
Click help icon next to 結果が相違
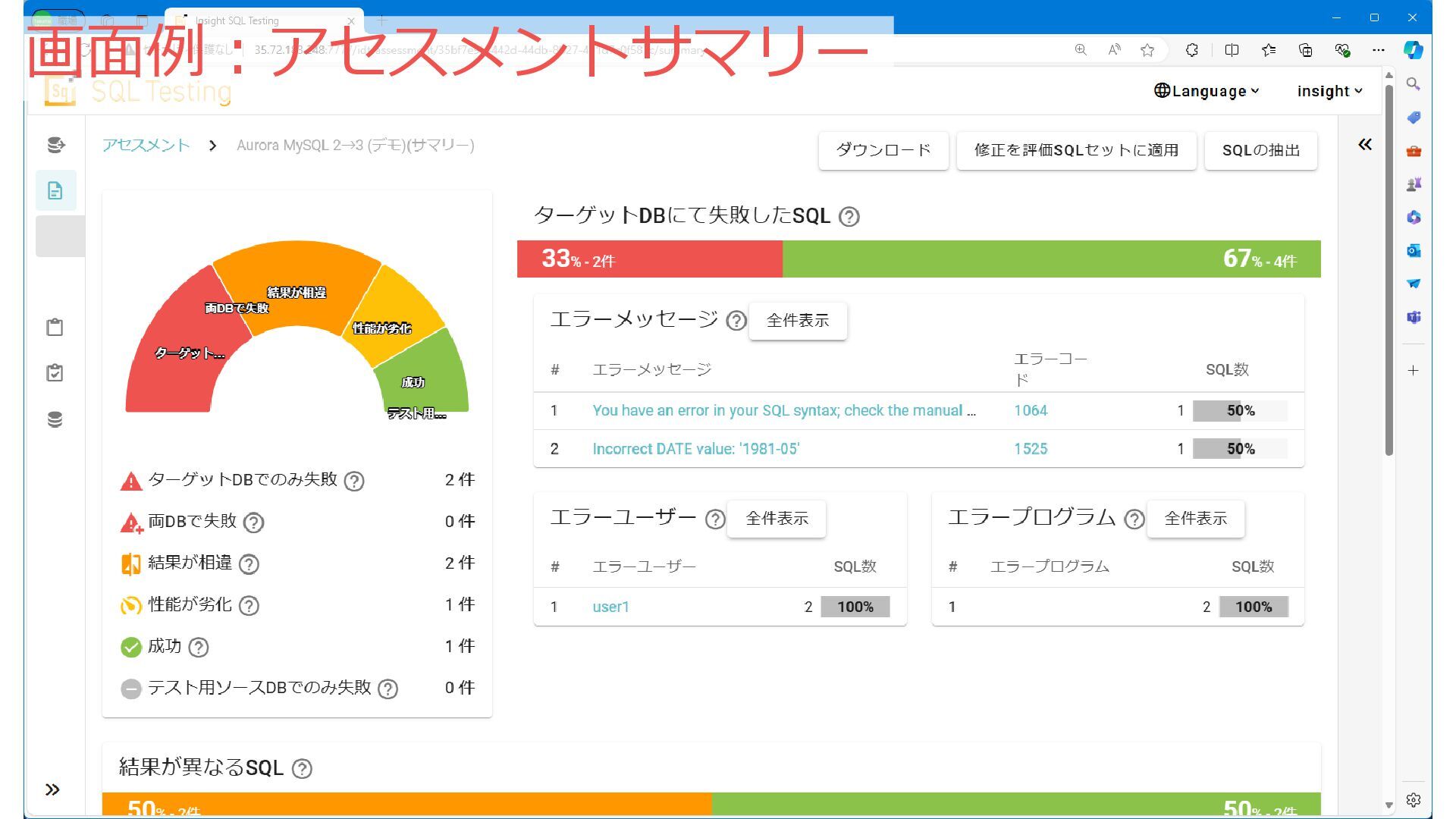click(x=249, y=564)
